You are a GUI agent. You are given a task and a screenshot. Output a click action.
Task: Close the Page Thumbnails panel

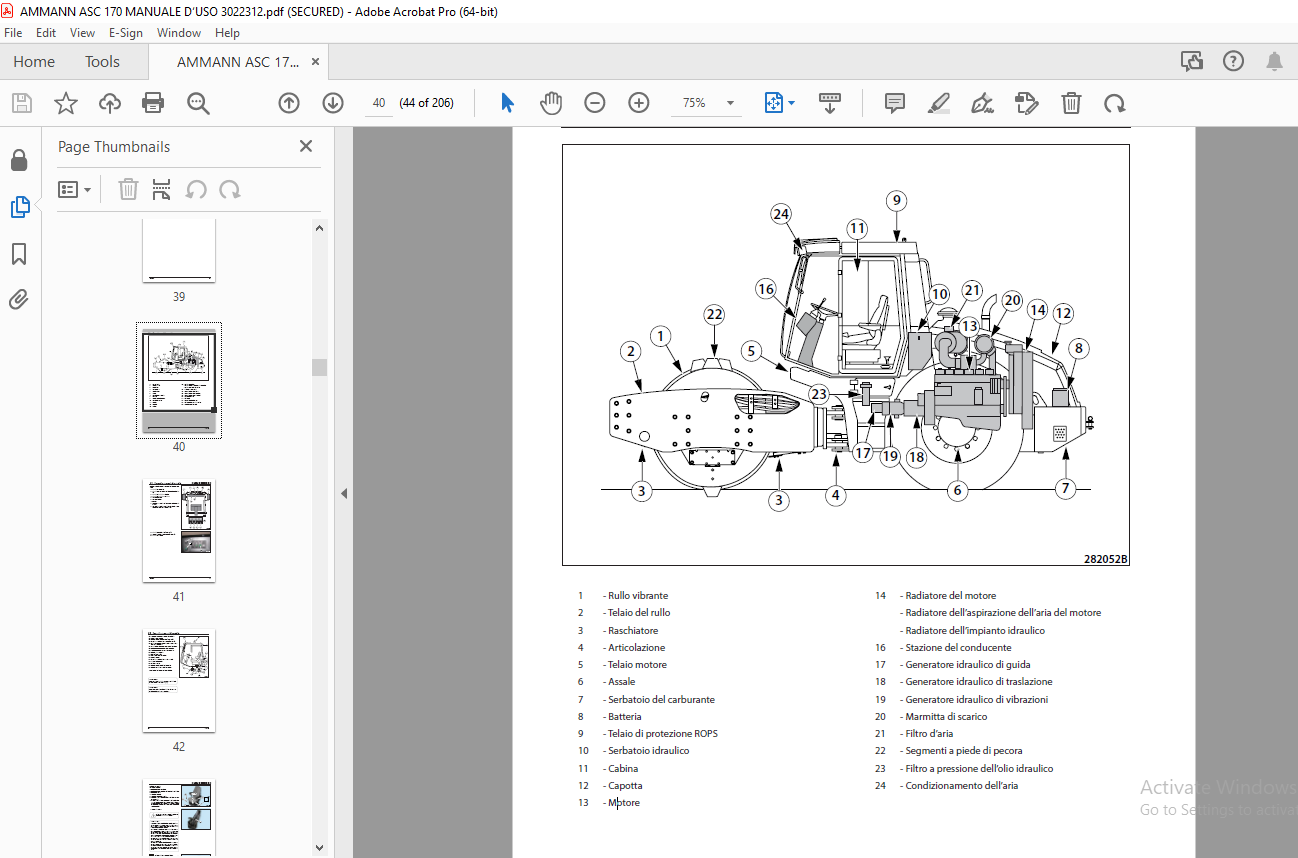coord(306,146)
